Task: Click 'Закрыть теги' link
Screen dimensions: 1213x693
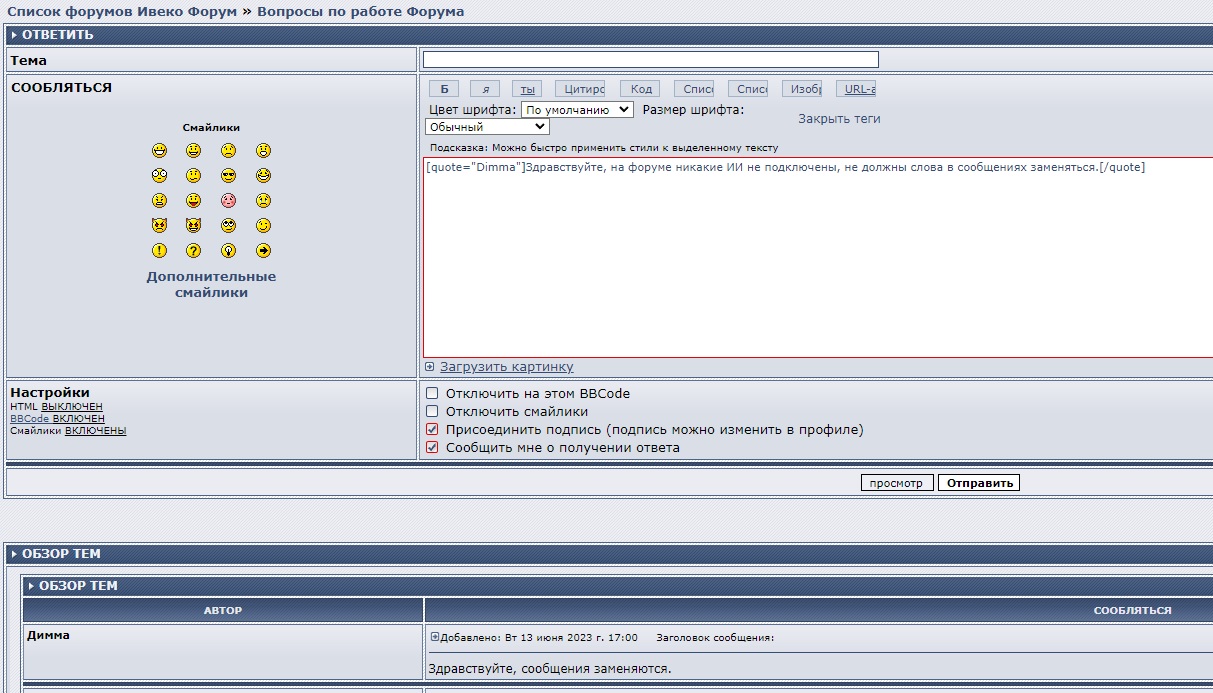Action: 839,119
